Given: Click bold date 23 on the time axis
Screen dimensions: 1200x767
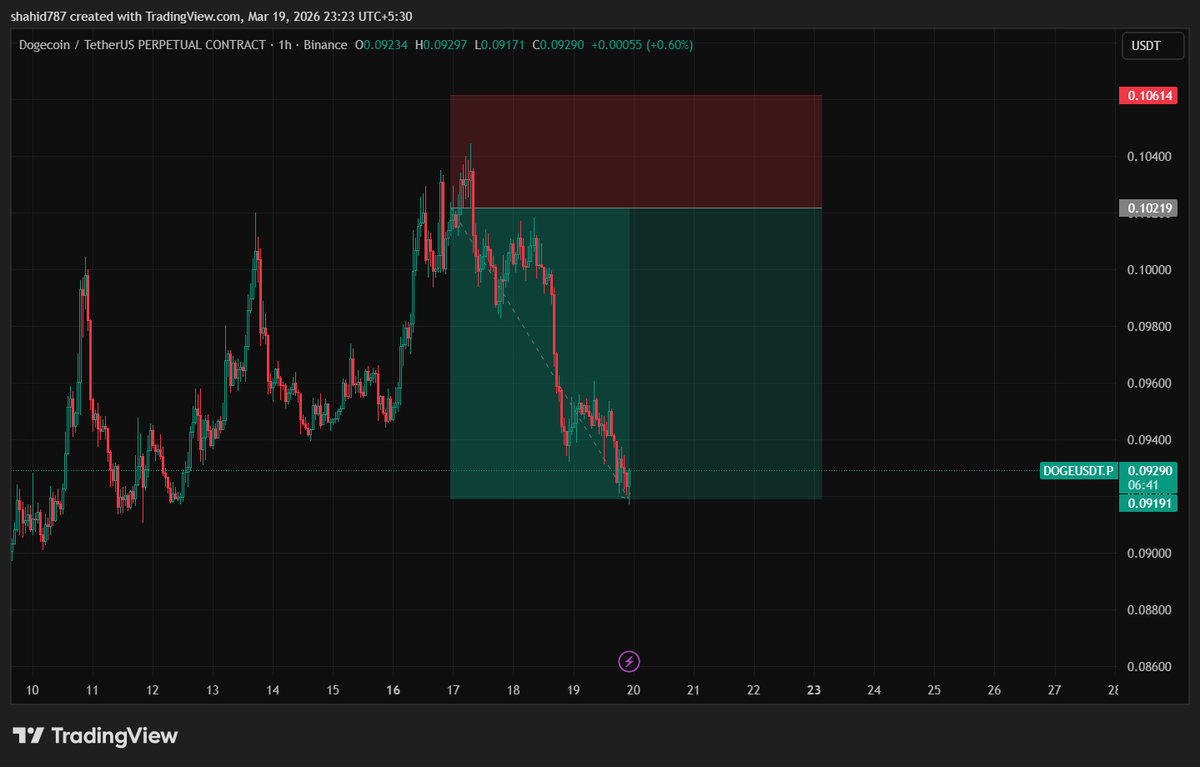Looking at the screenshot, I should pyautogui.click(x=814, y=690).
